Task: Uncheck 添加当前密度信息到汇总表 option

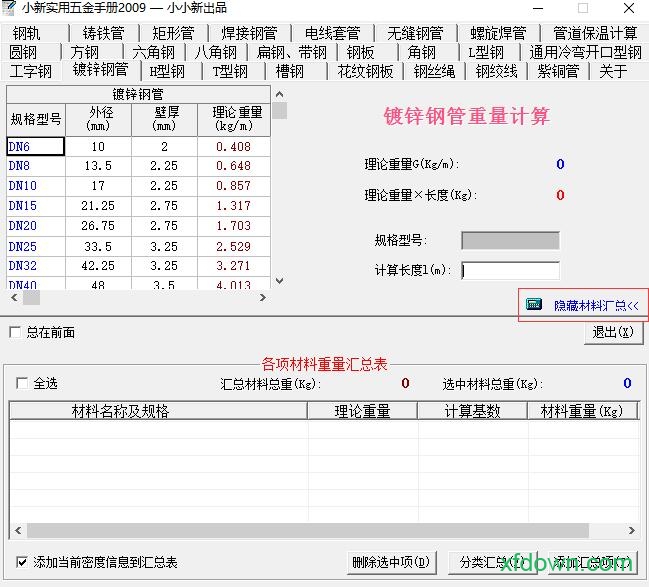Action: [x=23, y=562]
